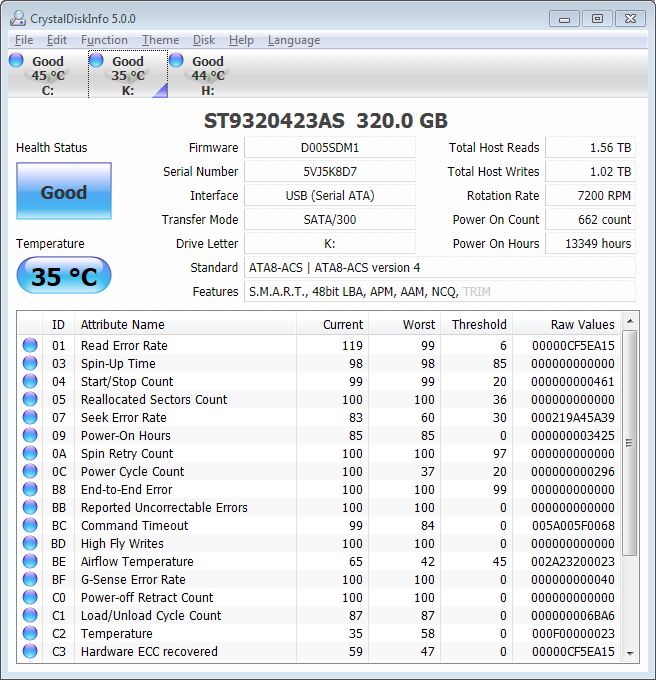Click the status orb for End-to-End Error
The height and width of the screenshot is (680, 656).
30,489
